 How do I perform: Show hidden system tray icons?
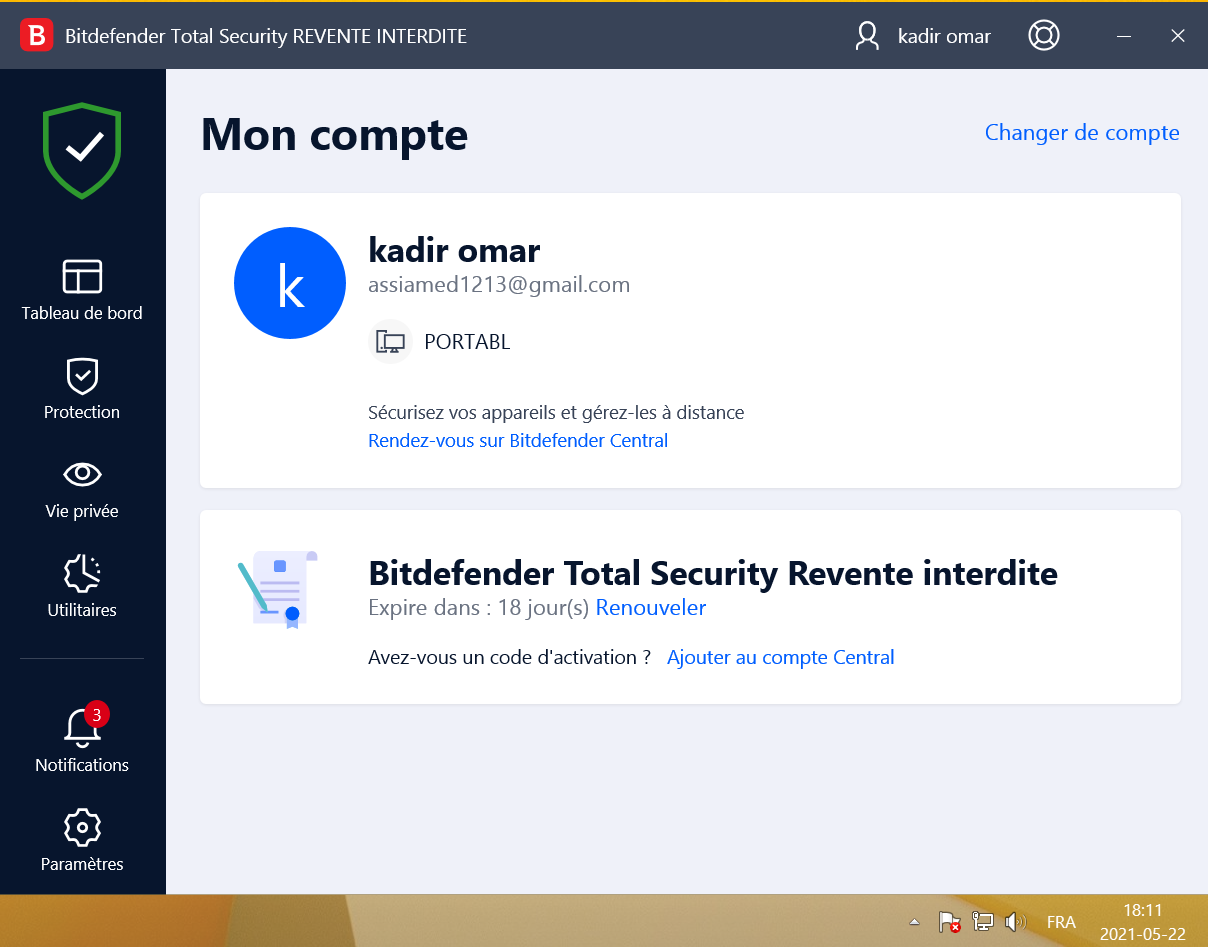(x=914, y=922)
